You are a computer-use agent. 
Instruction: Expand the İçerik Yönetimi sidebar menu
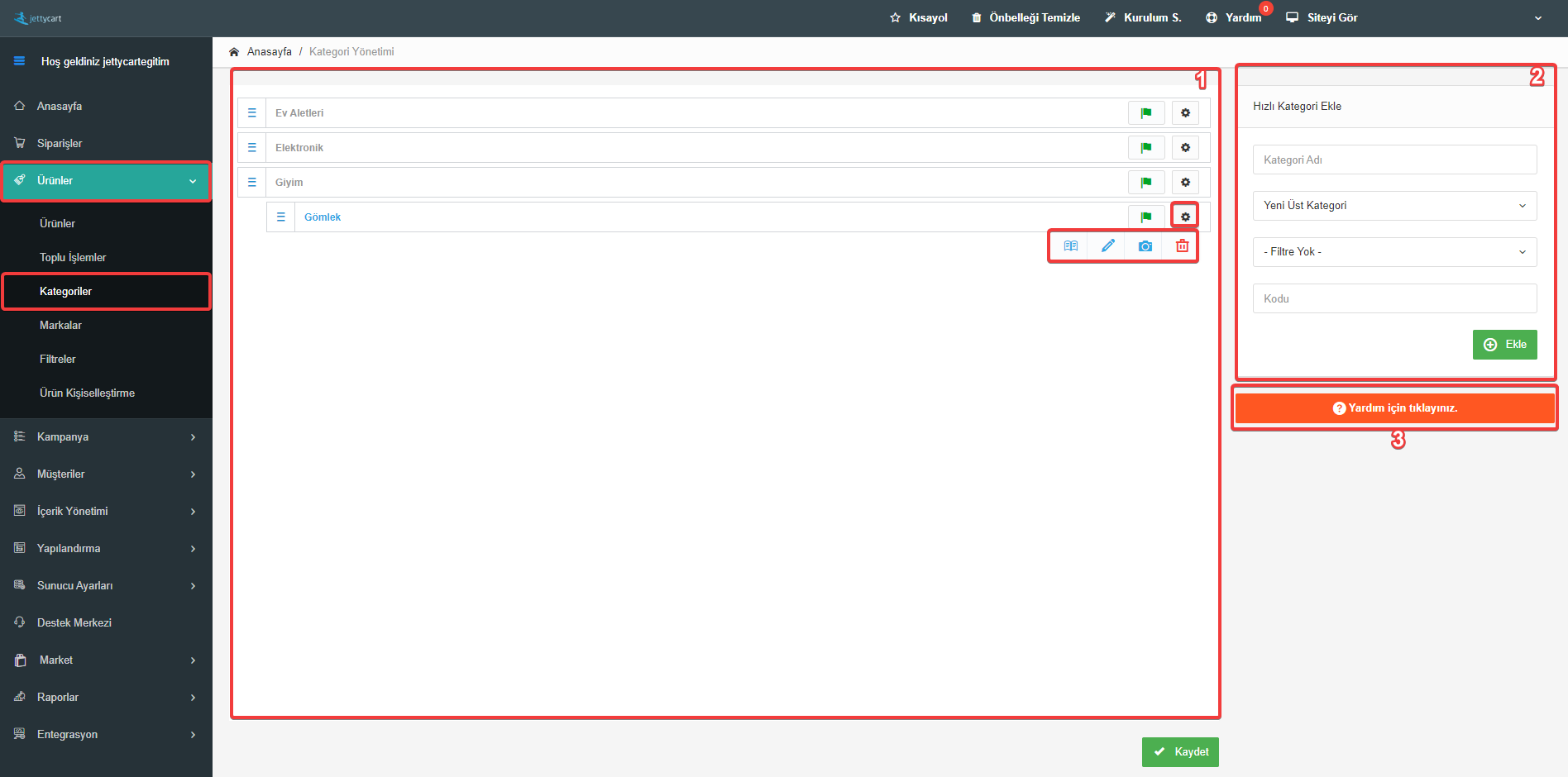pyautogui.click(x=106, y=512)
